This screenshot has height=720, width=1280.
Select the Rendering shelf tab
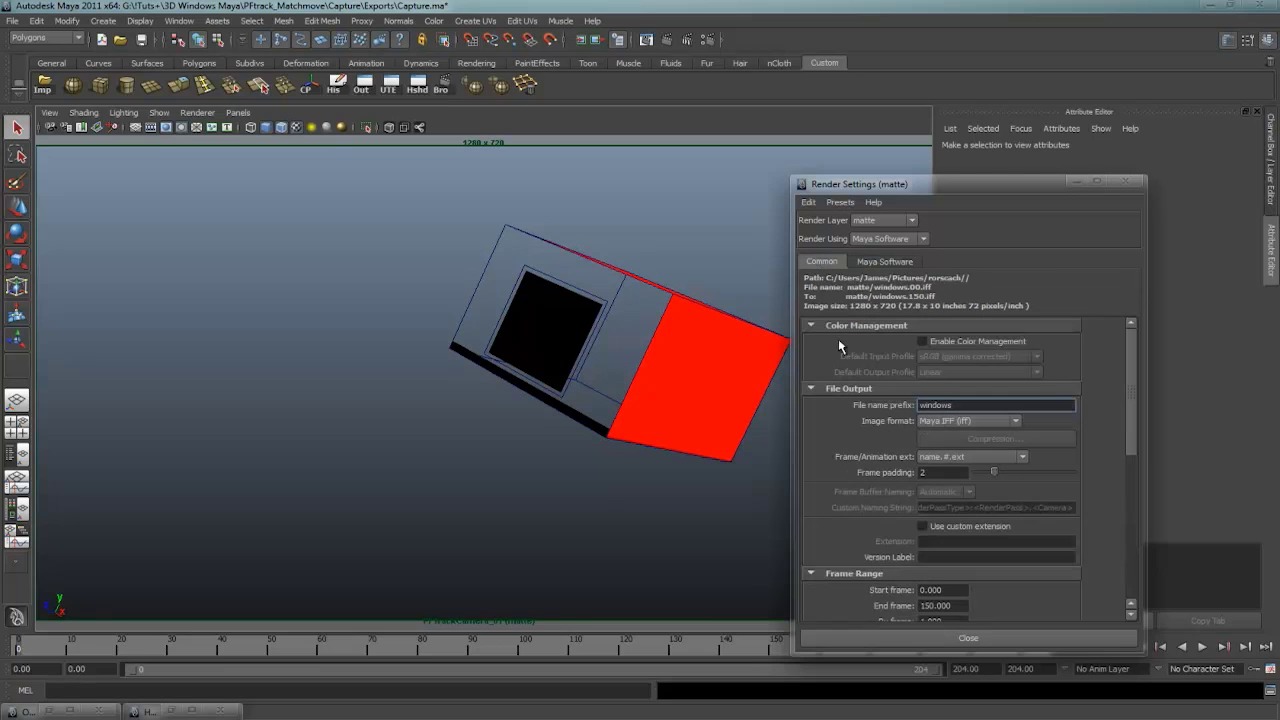(x=476, y=63)
